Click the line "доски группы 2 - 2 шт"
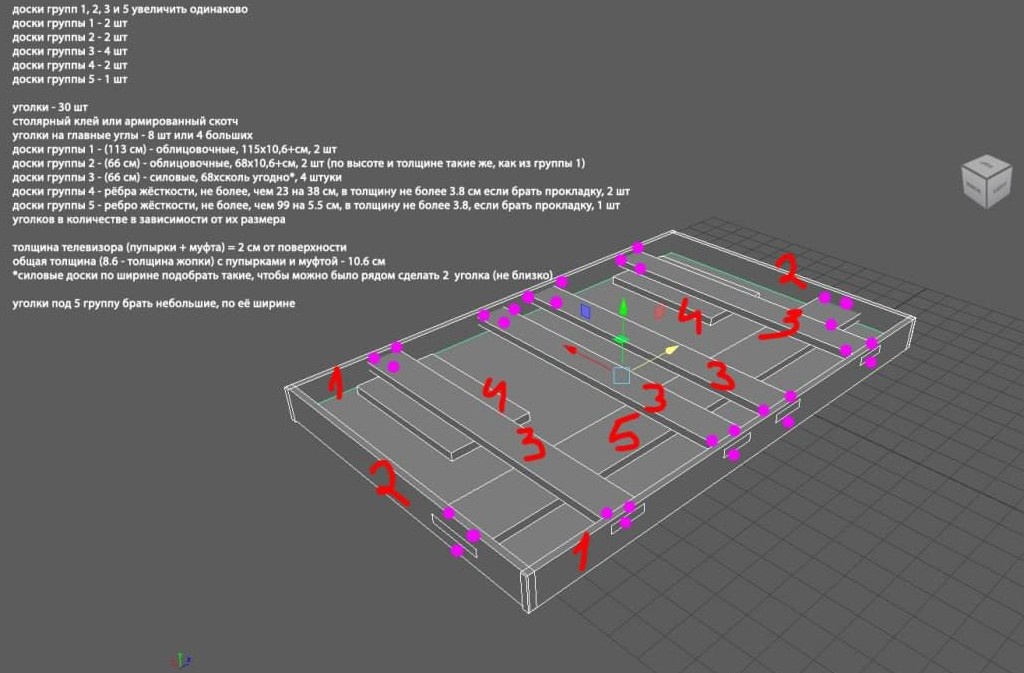This screenshot has width=1024, height=673. click(x=69, y=37)
